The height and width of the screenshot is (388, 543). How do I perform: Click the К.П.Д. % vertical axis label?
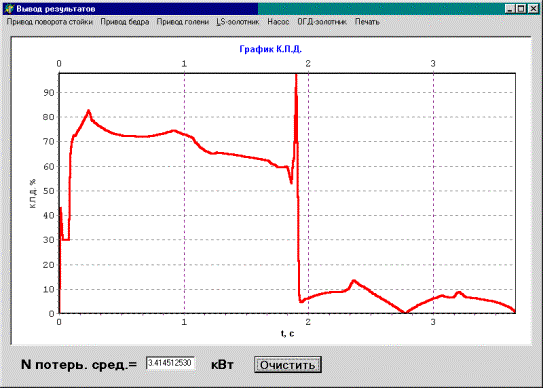[33, 193]
